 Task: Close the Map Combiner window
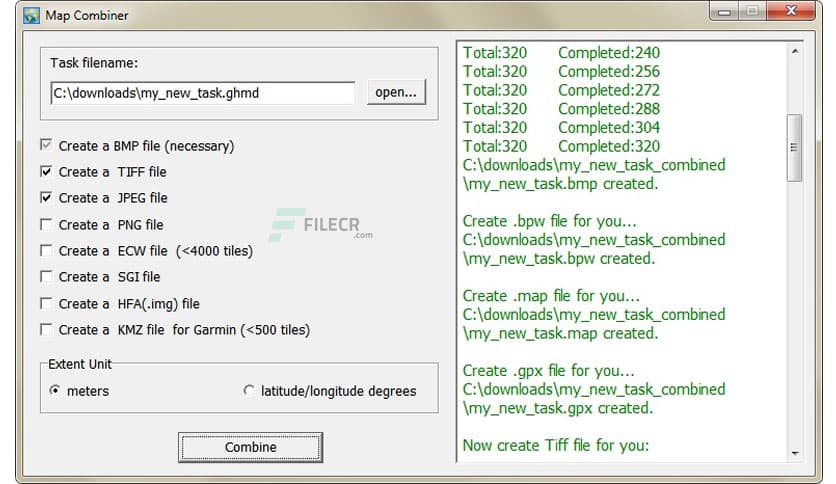(x=791, y=11)
